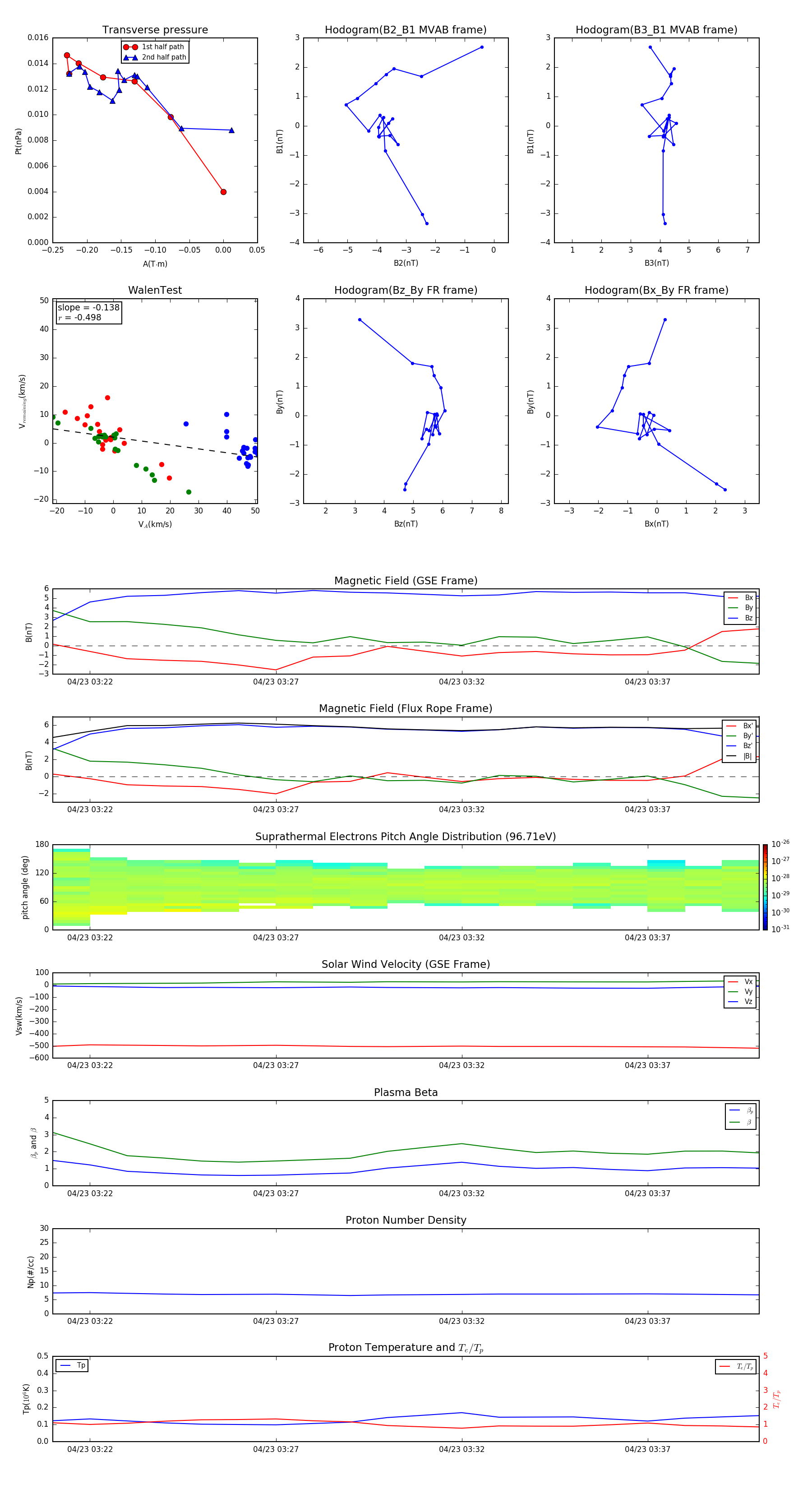The width and height of the screenshot is (812, 1489).
Task: Select the Bz entry in GSE legend
Action: pos(740,618)
